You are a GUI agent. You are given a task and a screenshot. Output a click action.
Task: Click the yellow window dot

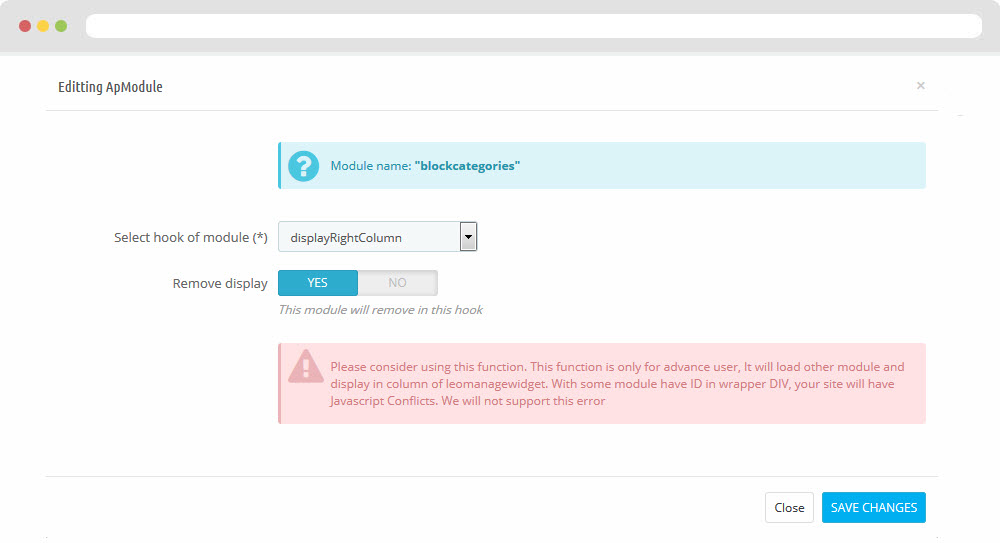tap(43, 26)
